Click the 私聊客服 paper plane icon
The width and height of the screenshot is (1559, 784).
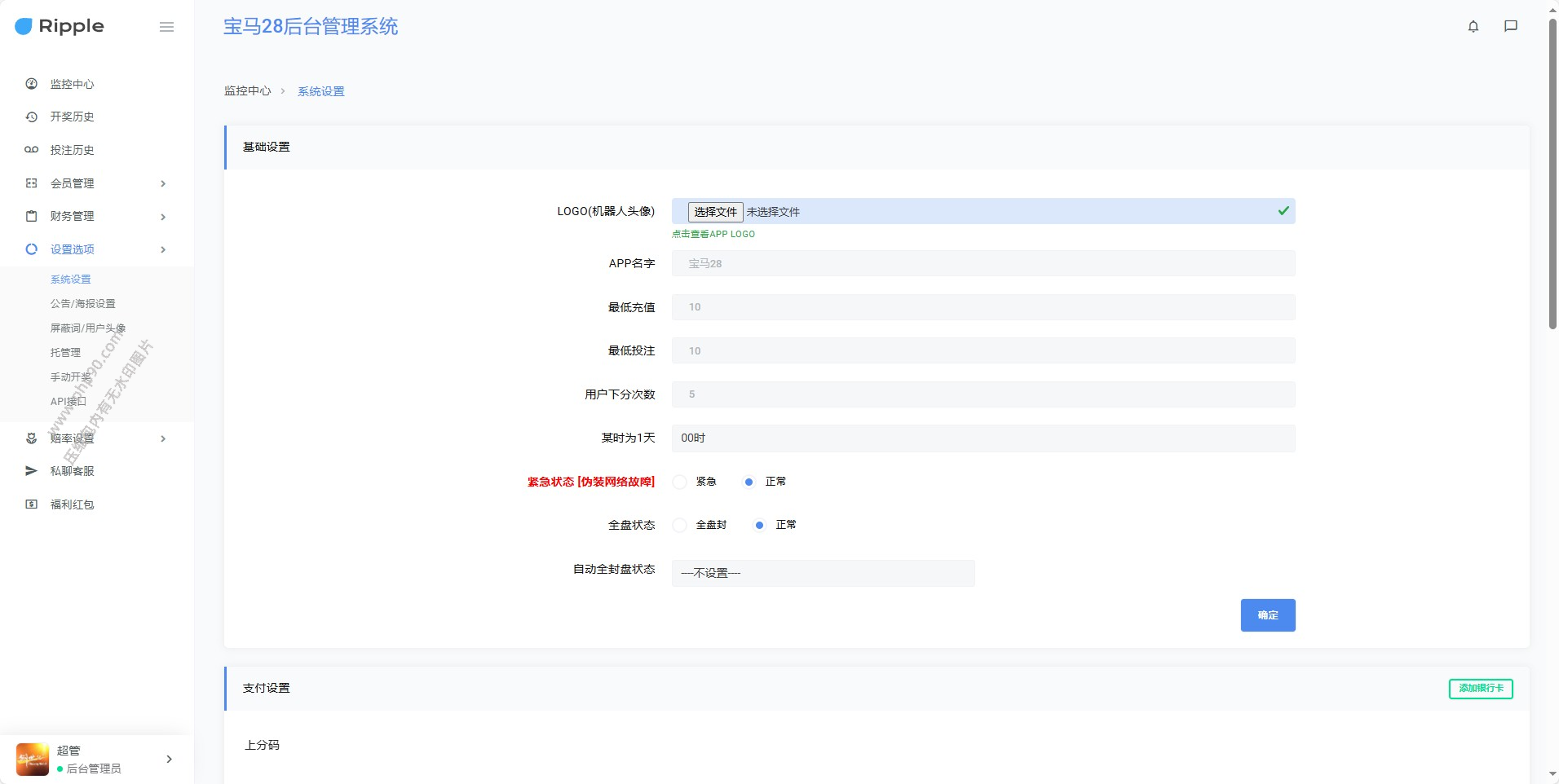pyautogui.click(x=32, y=471)
